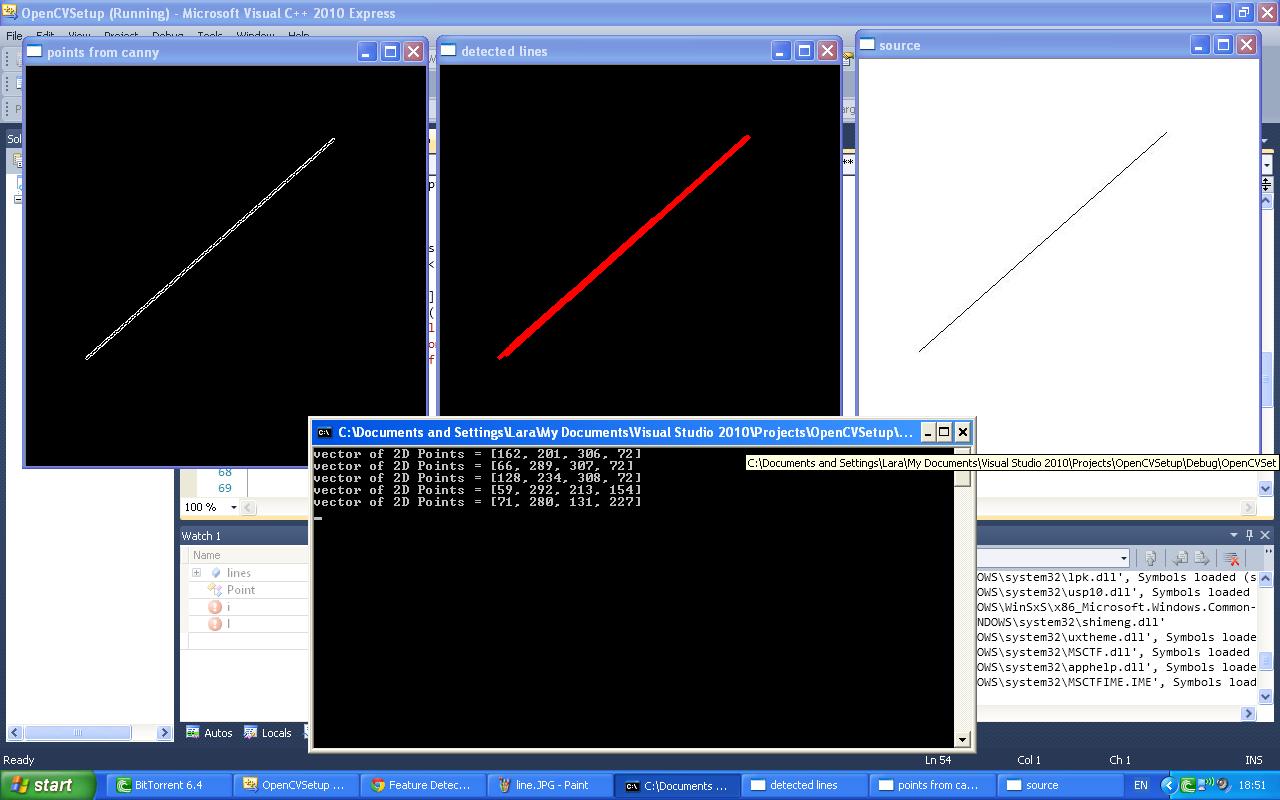Go to previous message in output toolbar
Image resolution: width=1280 pixels, height=800 pixels.
1181,558
